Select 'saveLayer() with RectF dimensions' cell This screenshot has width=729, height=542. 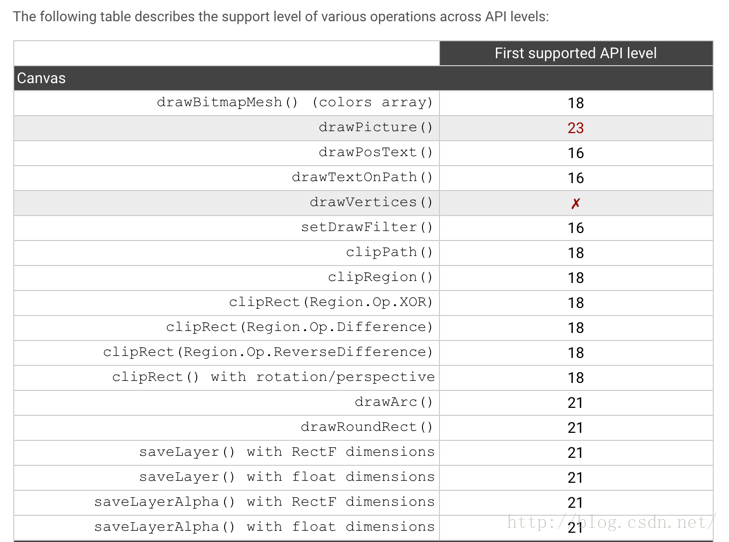click(287, 452)
